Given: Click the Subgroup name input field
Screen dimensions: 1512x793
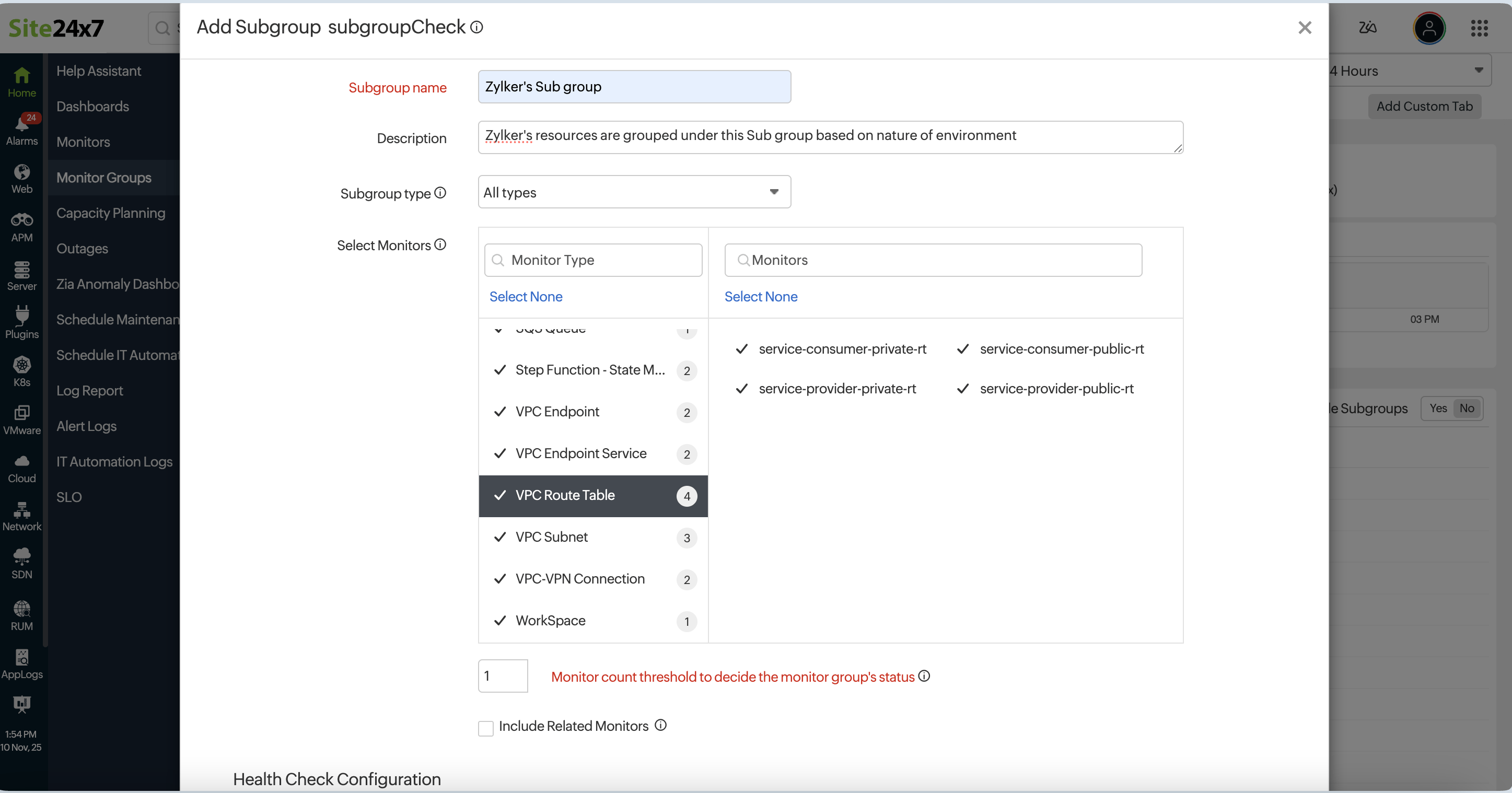Looking at the screenshot, I should click(634, 86).
